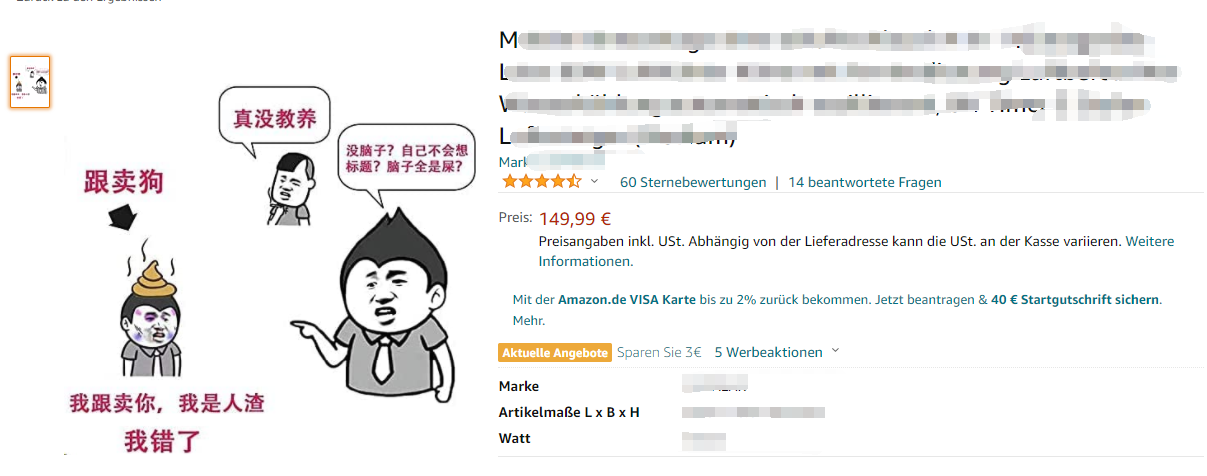Image resolution: width=1207 pixels, height=476 pixels.
Task: Expand the star rating breakdown chevron
Action: tap(595, 182)
